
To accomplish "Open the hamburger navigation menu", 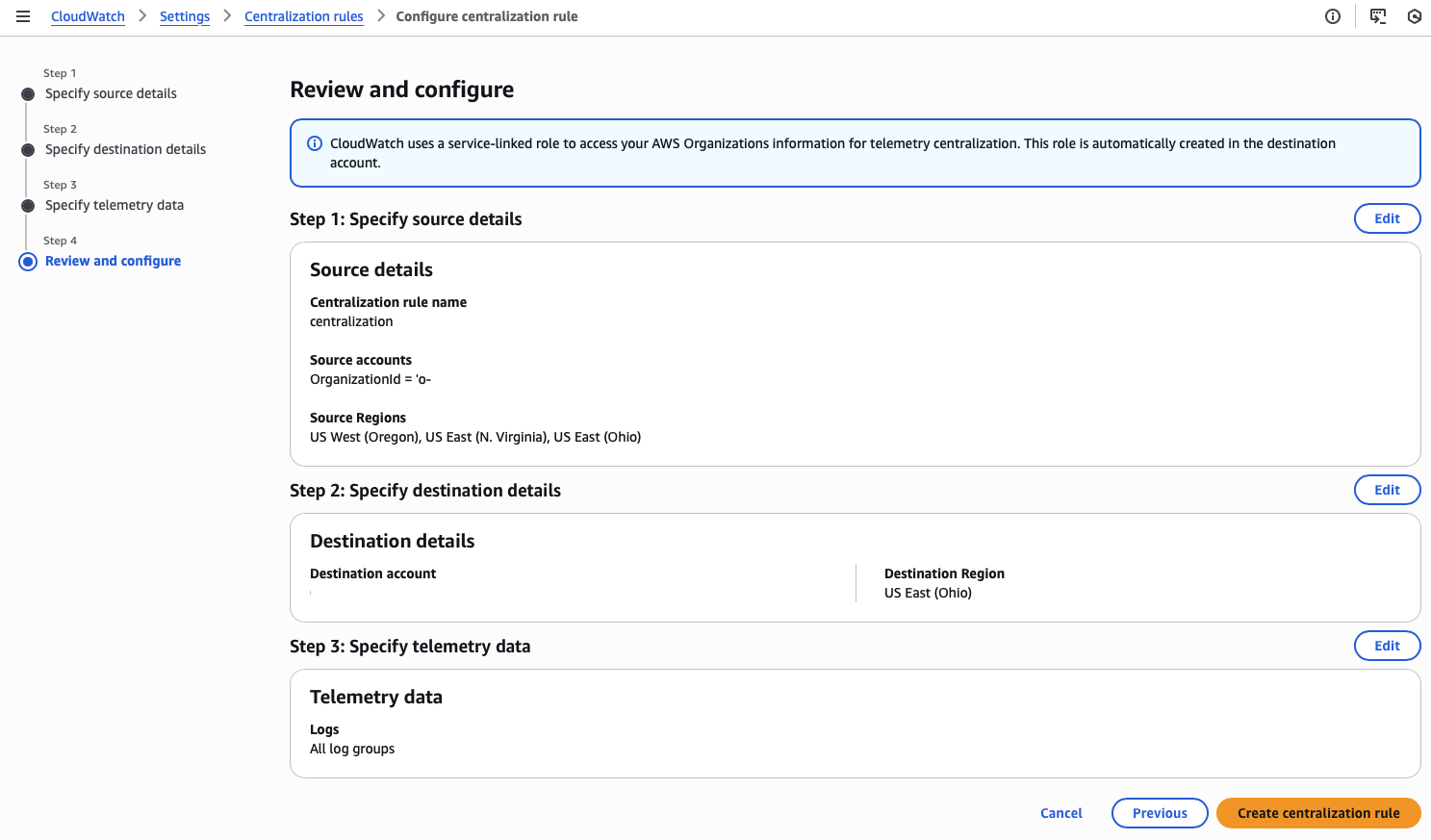I will [x=23, y=16].
